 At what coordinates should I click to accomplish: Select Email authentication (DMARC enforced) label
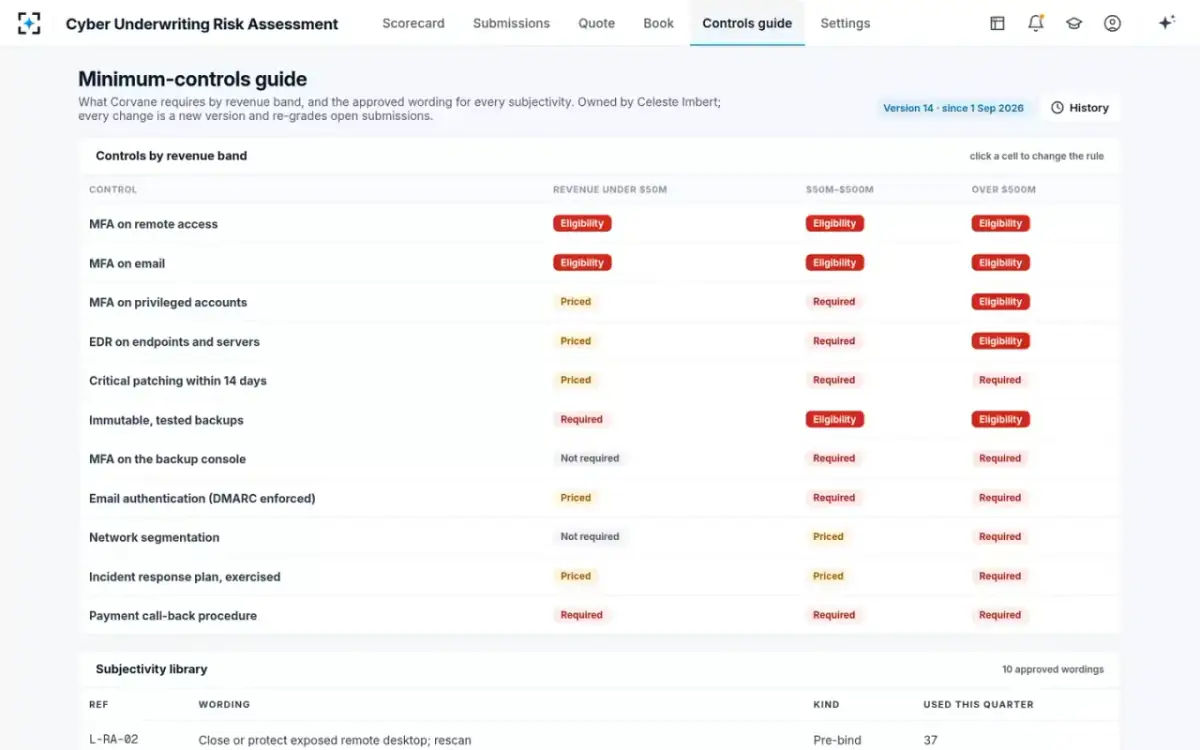point(202,498)
